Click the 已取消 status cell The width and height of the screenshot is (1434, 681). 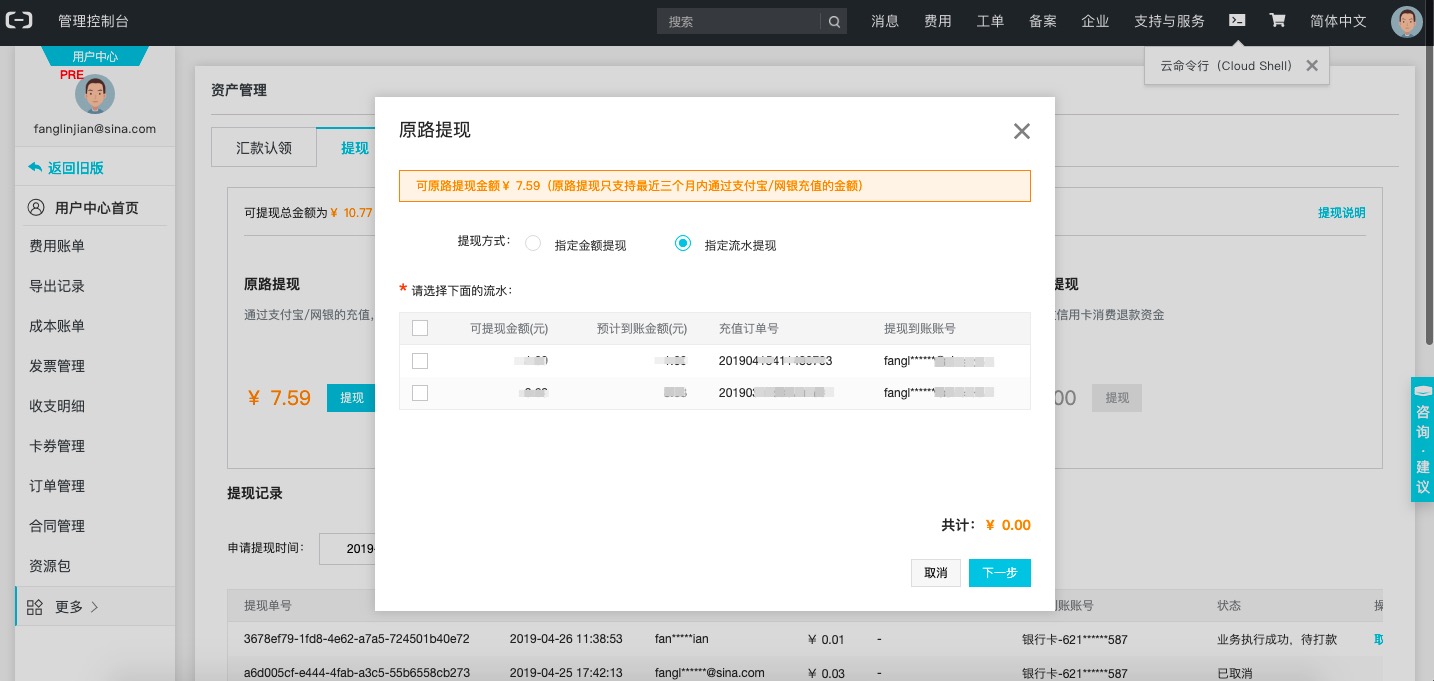pos(1234,673)
